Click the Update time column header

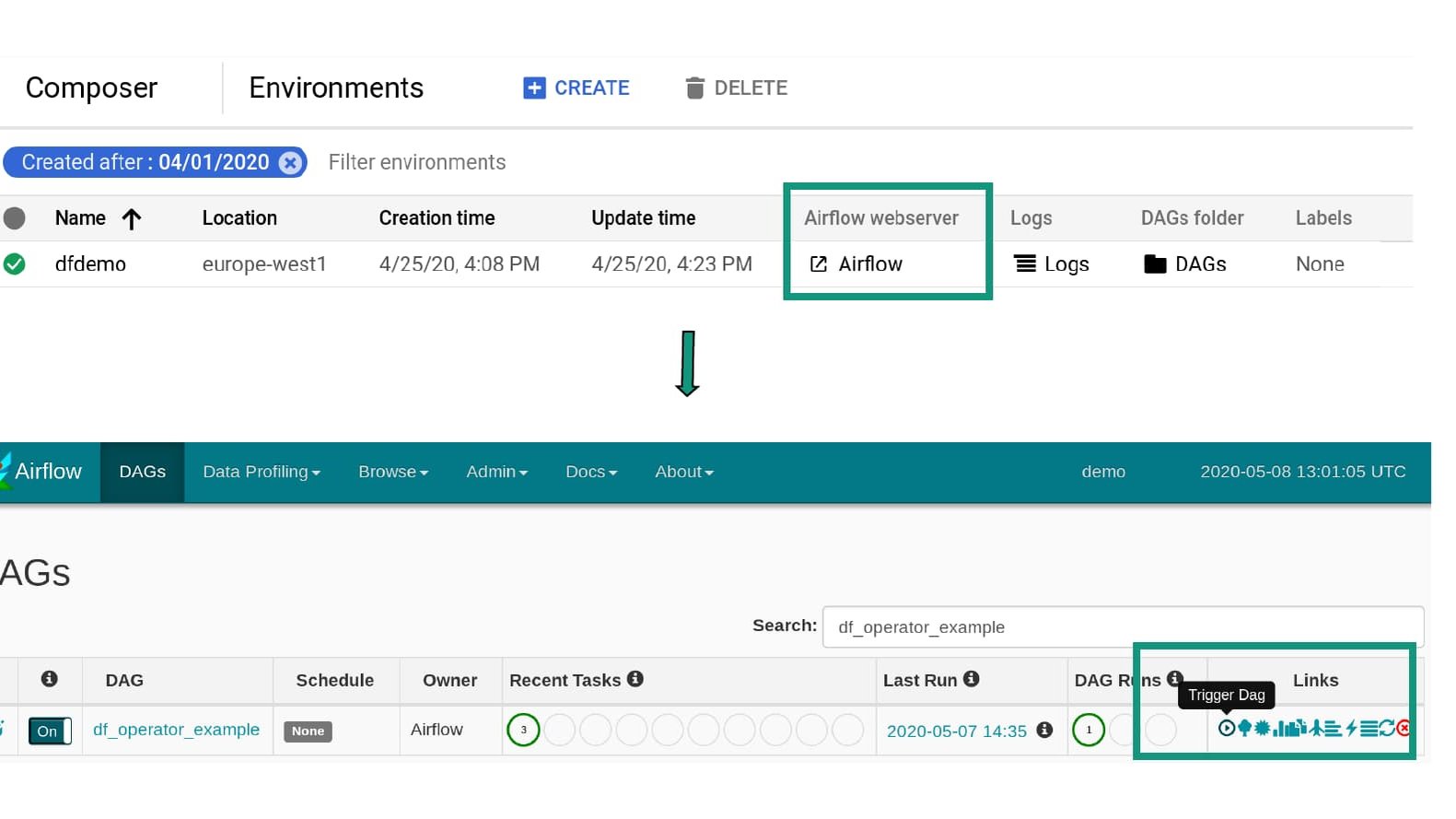click(x=643, y=218)
